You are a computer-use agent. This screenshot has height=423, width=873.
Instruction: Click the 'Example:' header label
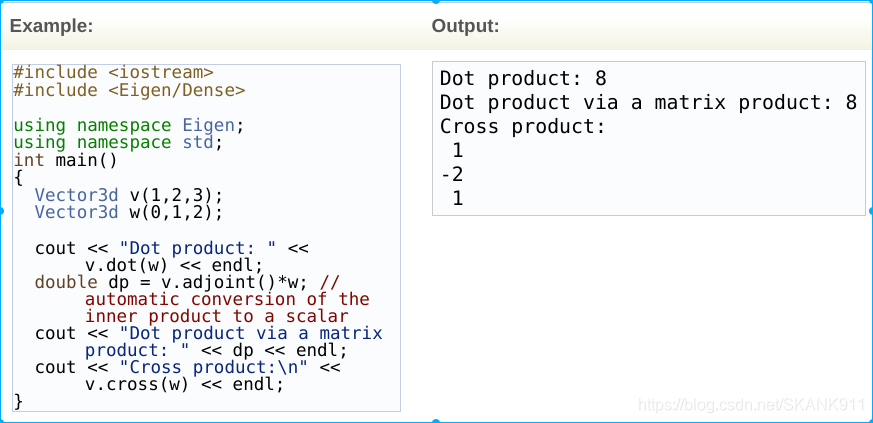pyautogui.click(x=51, y=26)
